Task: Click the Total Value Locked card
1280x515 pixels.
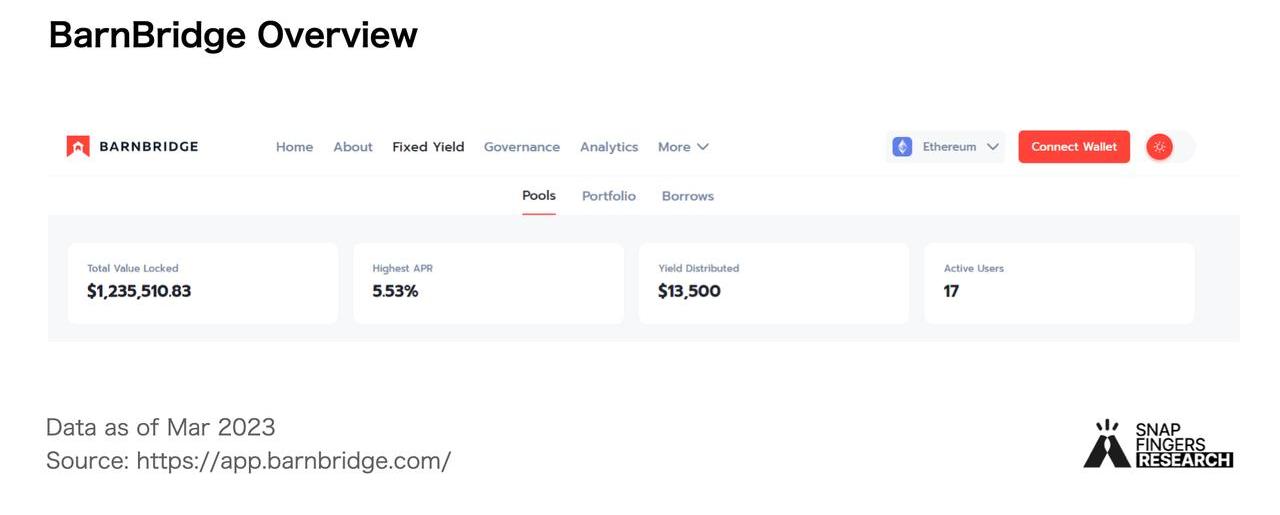Action: click(x=203, y=283)
